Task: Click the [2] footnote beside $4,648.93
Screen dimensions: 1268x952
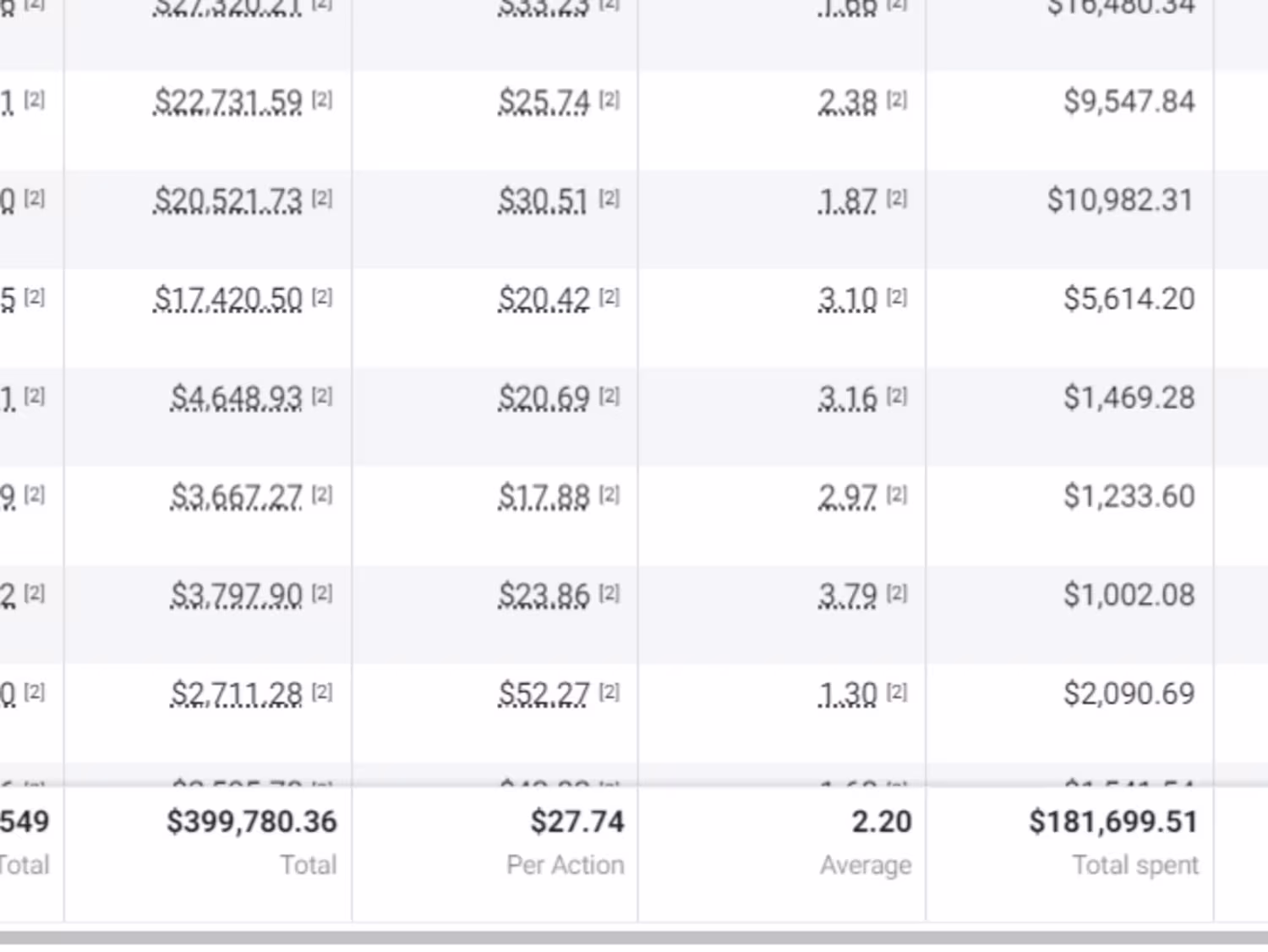Action: [x=322, y=397]
